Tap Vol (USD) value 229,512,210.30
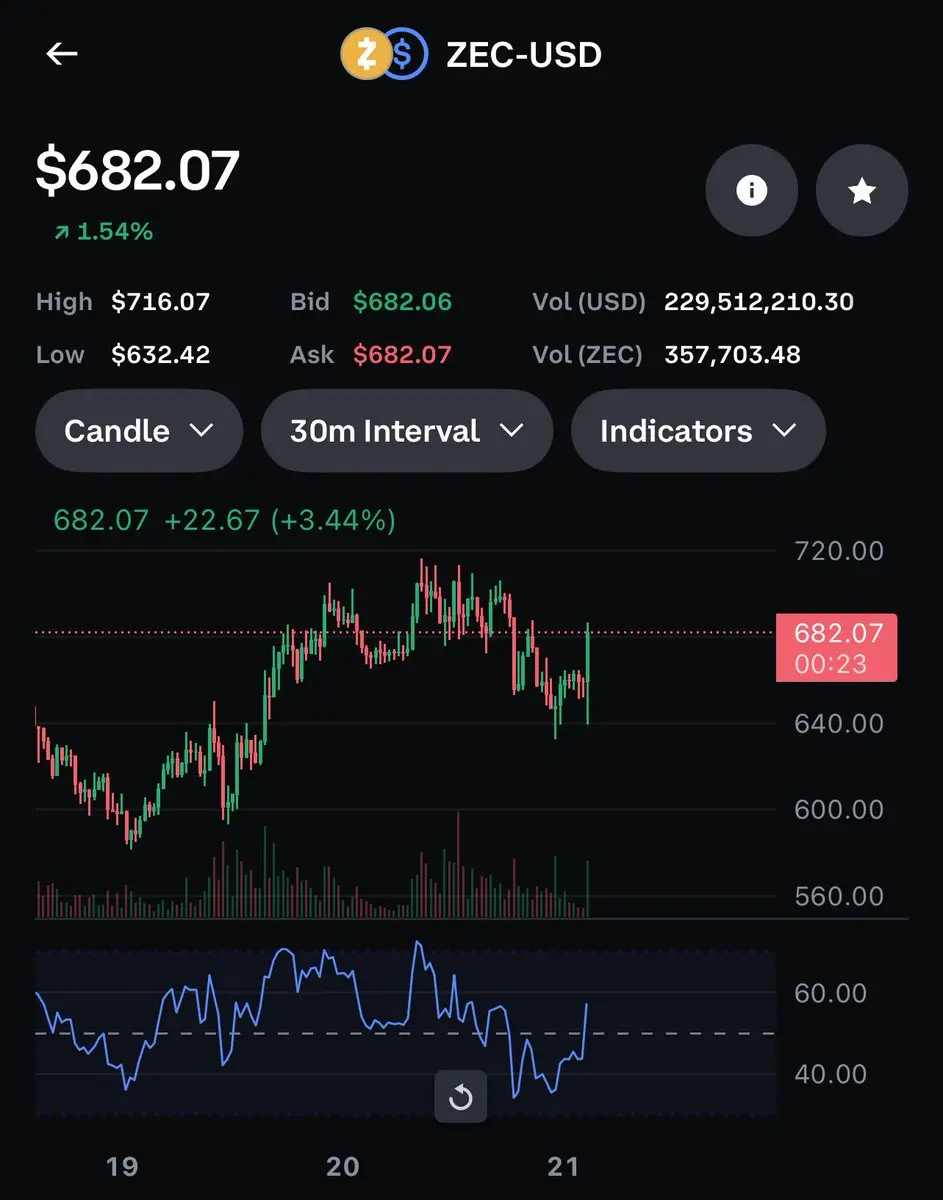 [759, 302]
